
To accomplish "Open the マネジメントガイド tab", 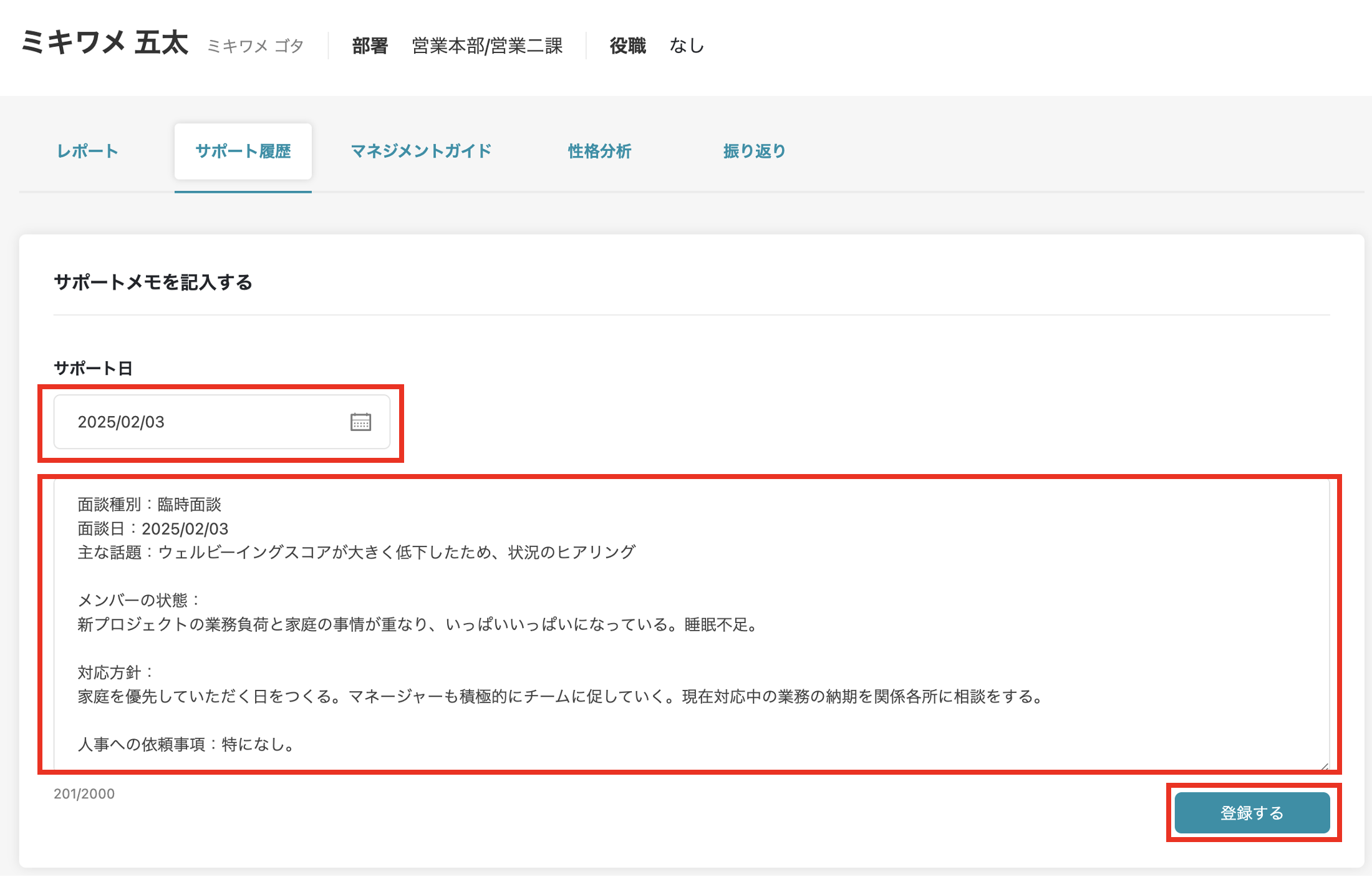I will click(x=421, y=152).
